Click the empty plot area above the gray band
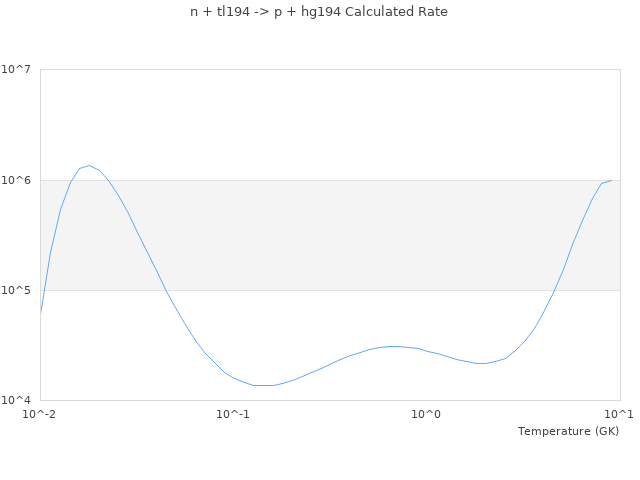 pos(330,125)
